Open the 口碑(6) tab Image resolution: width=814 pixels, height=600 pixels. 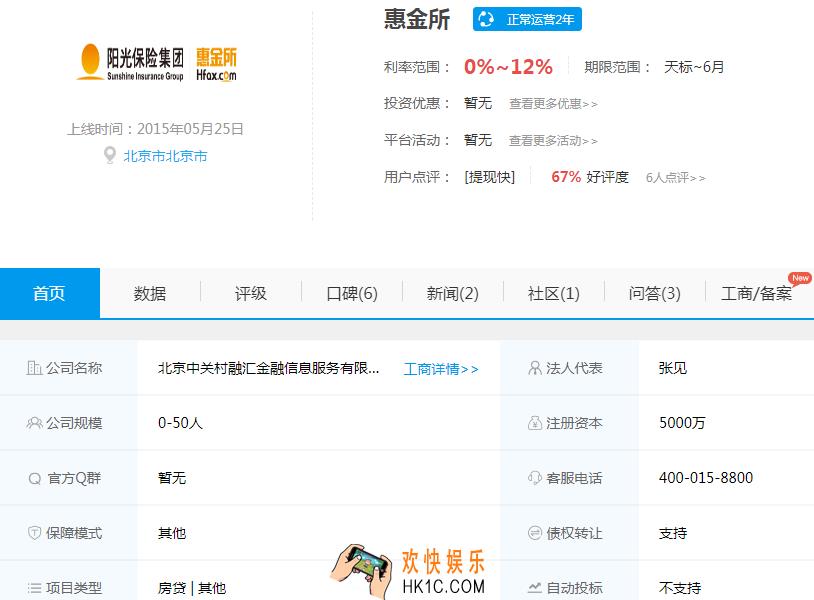(x=352, y=293)
